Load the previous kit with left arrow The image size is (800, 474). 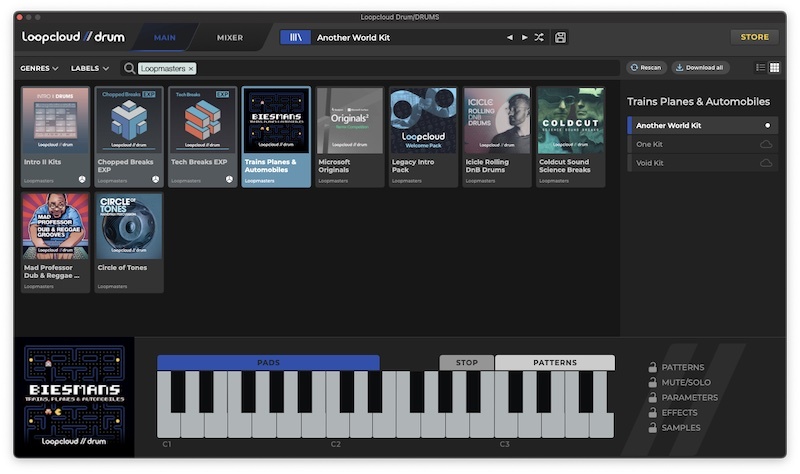[509, 37]
